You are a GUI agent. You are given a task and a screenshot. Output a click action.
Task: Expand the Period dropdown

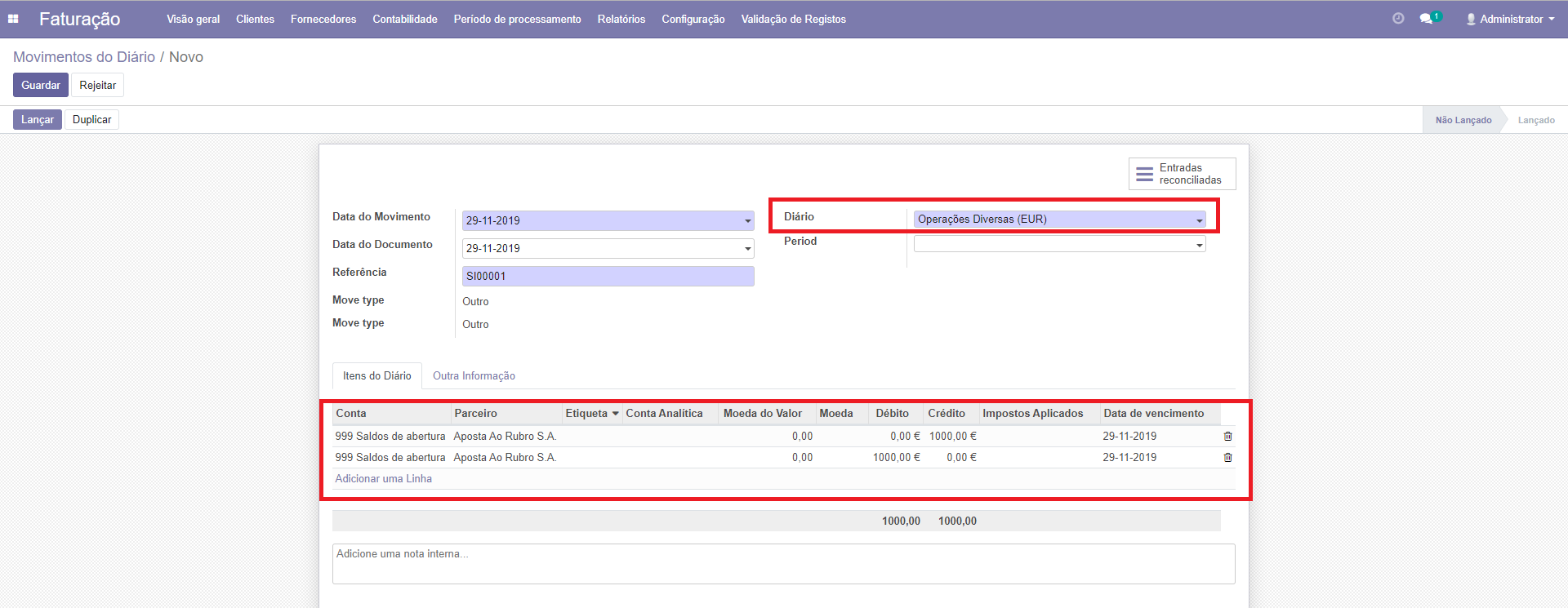[1199, 245]
